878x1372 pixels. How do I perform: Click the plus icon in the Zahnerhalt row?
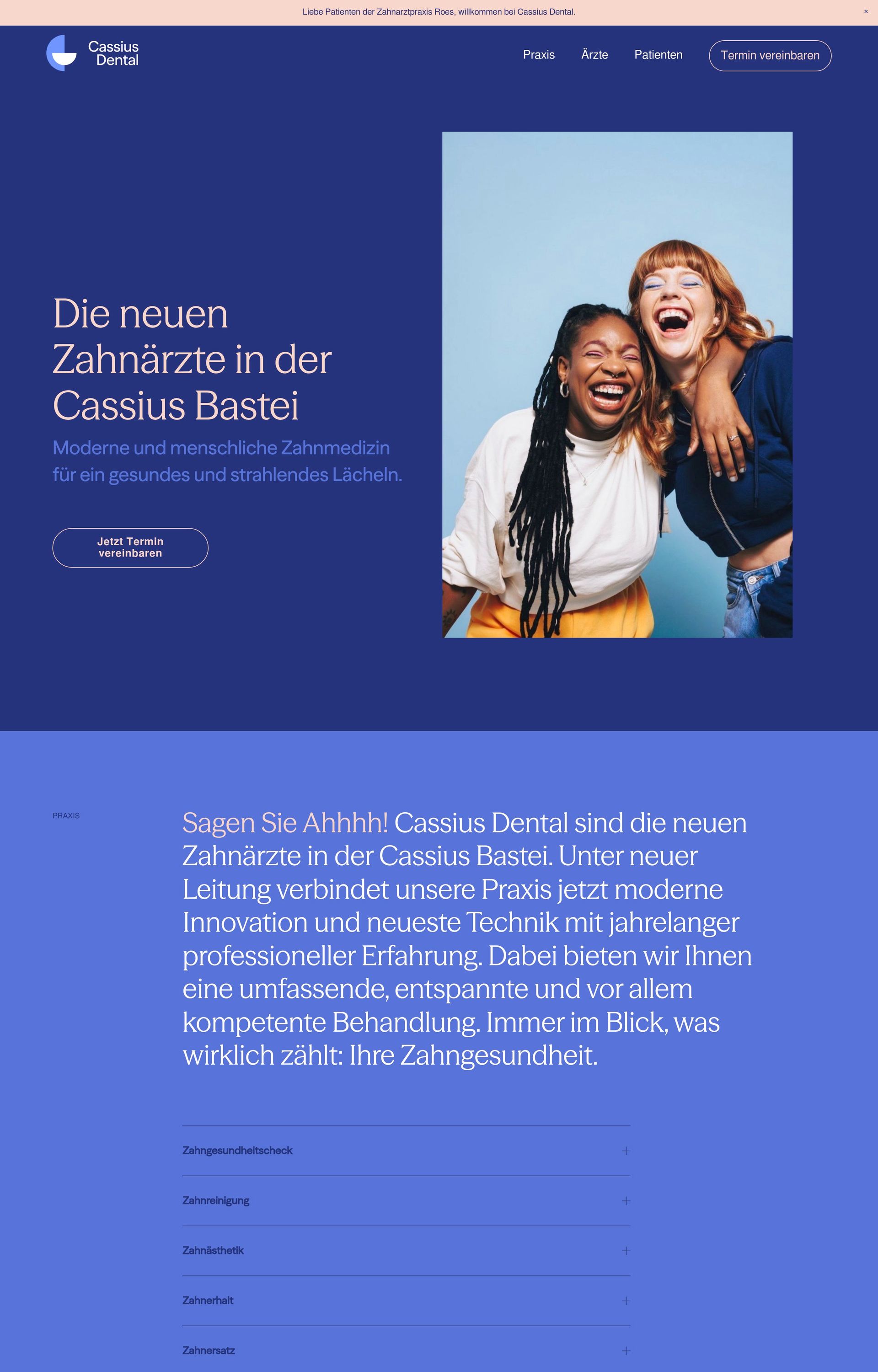click(626, 1301)
